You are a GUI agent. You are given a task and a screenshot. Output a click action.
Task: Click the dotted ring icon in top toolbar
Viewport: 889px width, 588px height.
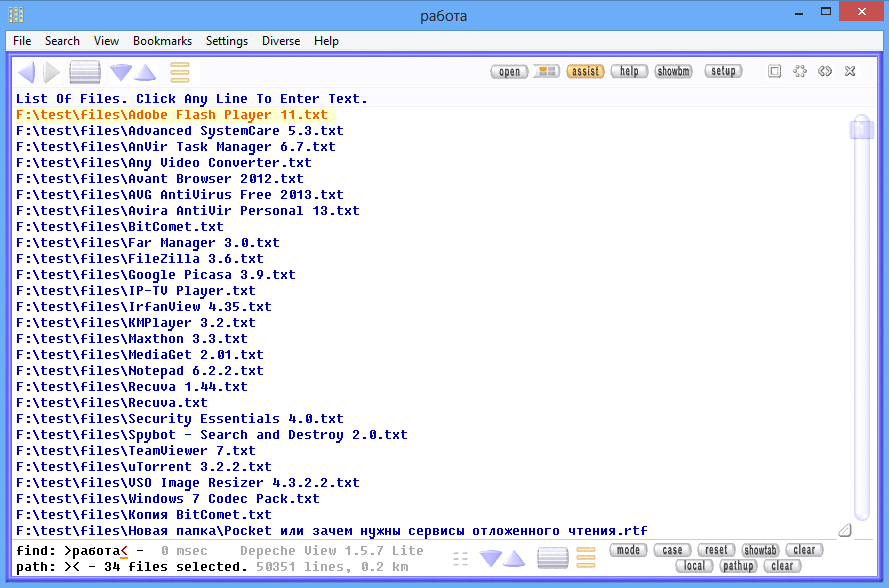[799, 71]
